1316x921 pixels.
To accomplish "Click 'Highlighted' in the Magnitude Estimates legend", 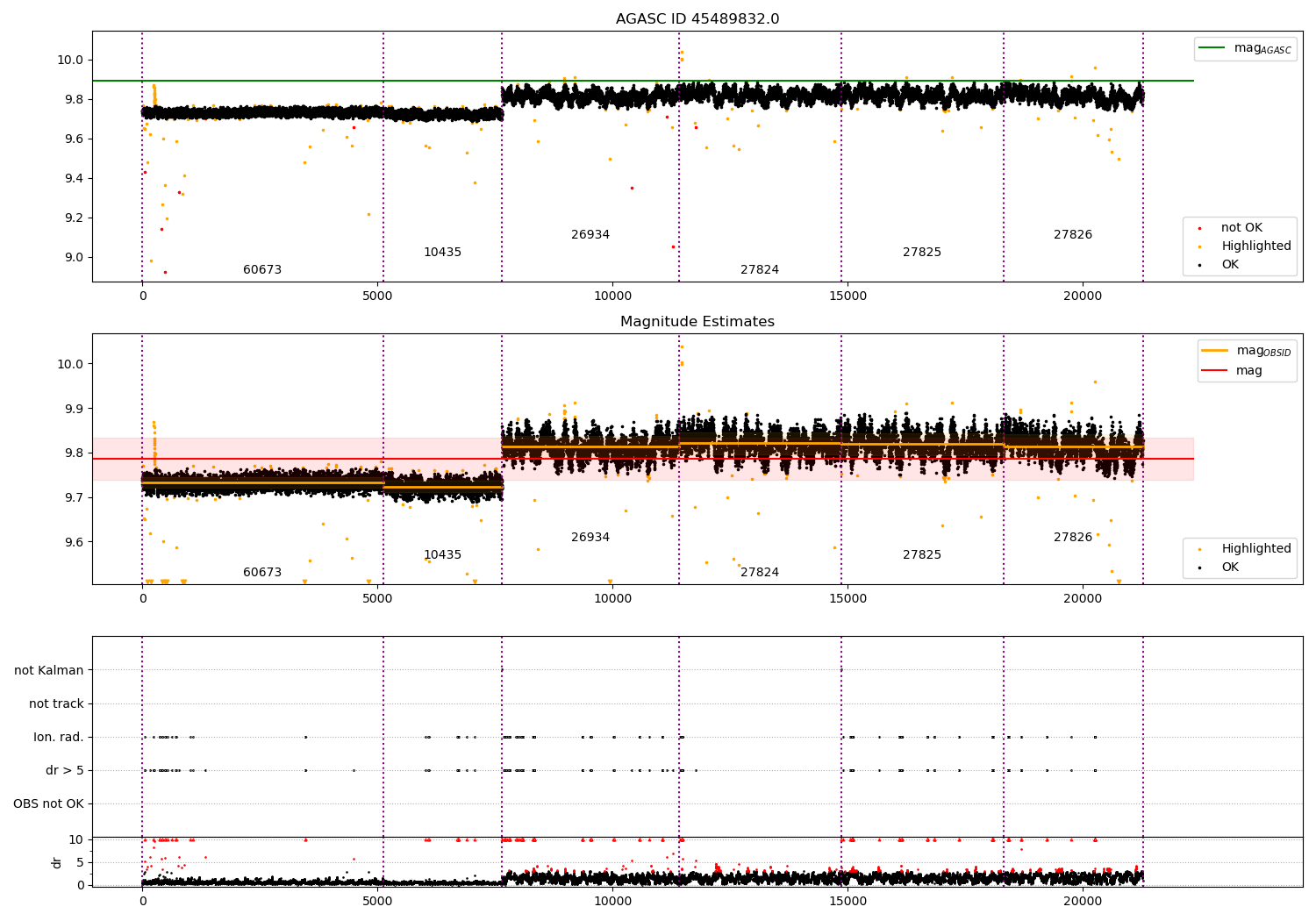I will 1256,549.
